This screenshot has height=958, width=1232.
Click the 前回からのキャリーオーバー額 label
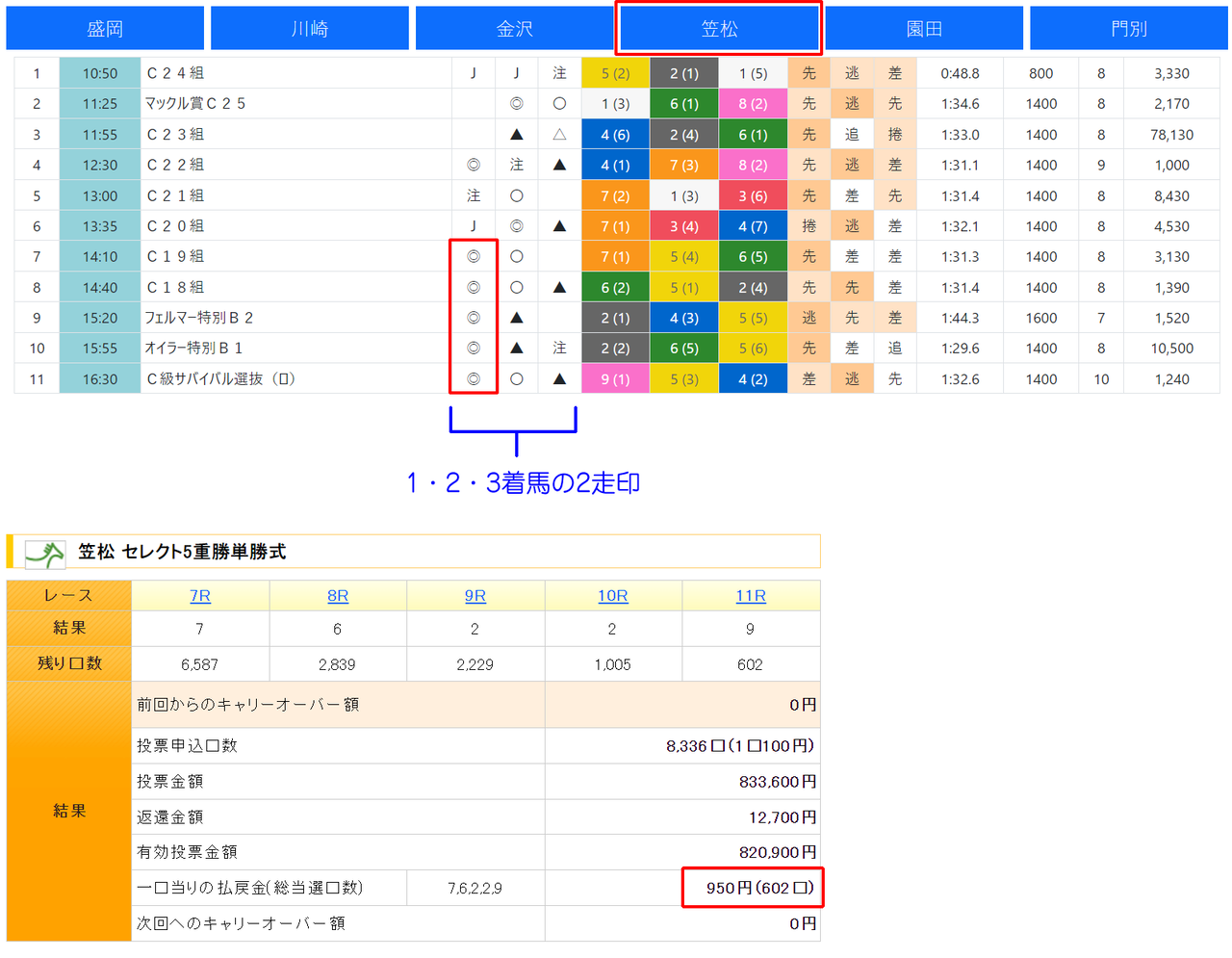(x=248, y=705)
